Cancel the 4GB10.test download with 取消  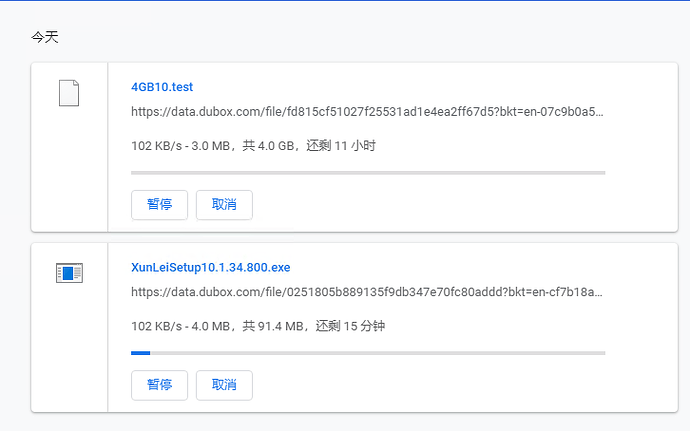click(224, 205)
